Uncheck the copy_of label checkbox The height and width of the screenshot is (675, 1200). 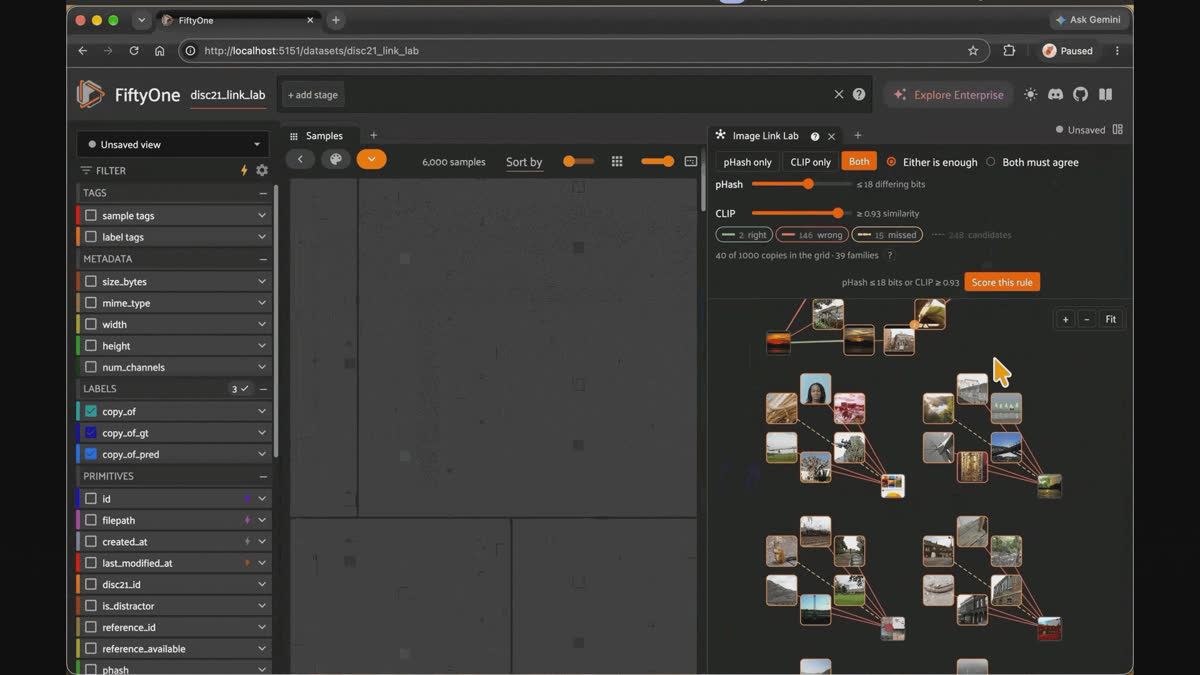pyautogui.click(x=91, y=411)
